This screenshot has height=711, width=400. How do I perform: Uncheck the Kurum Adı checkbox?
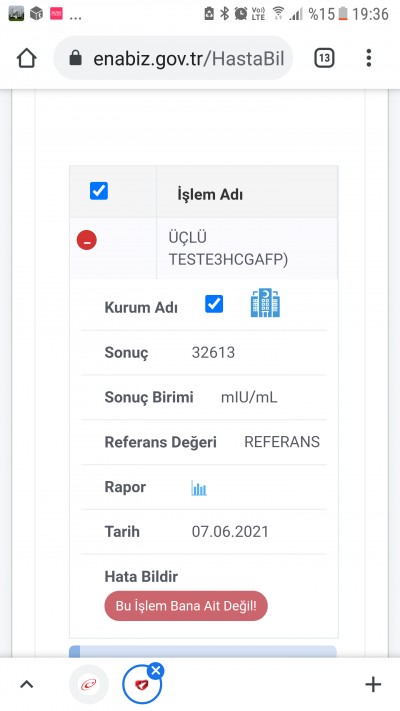[x=214, y=304]
